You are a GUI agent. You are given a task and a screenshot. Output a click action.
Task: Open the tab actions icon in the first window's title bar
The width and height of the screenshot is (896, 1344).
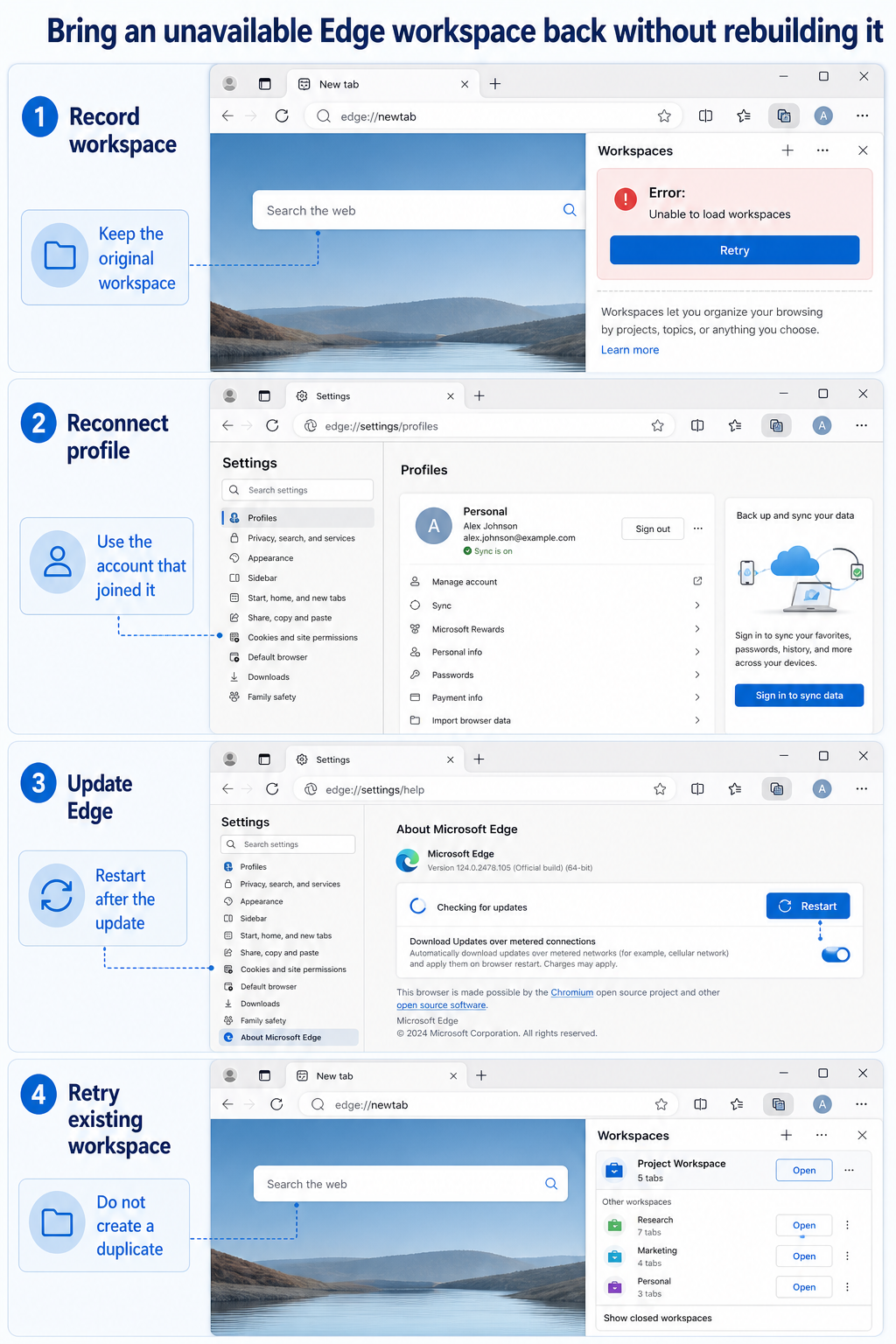pyautogui.click(x=264, y=84)
